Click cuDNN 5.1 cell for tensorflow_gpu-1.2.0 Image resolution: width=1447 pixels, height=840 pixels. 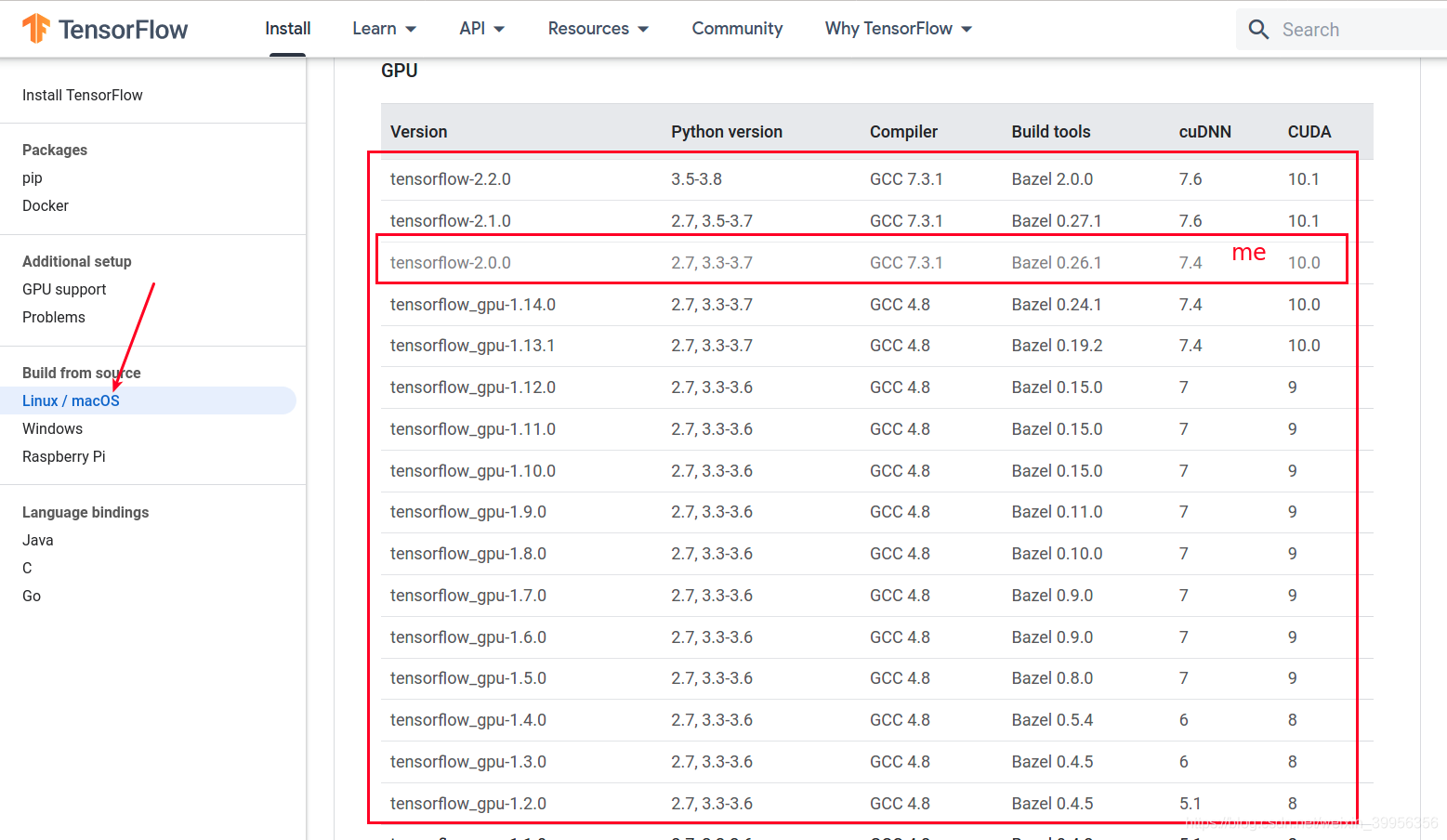click(x=1190, y=804)
